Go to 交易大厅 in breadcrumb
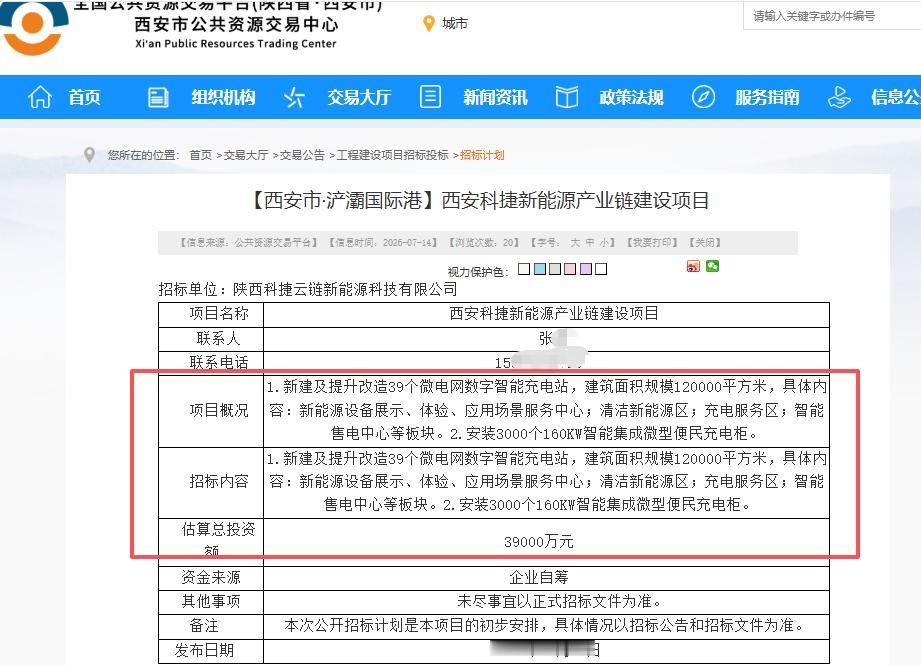921x666 pixels. [x=246, y=155]
